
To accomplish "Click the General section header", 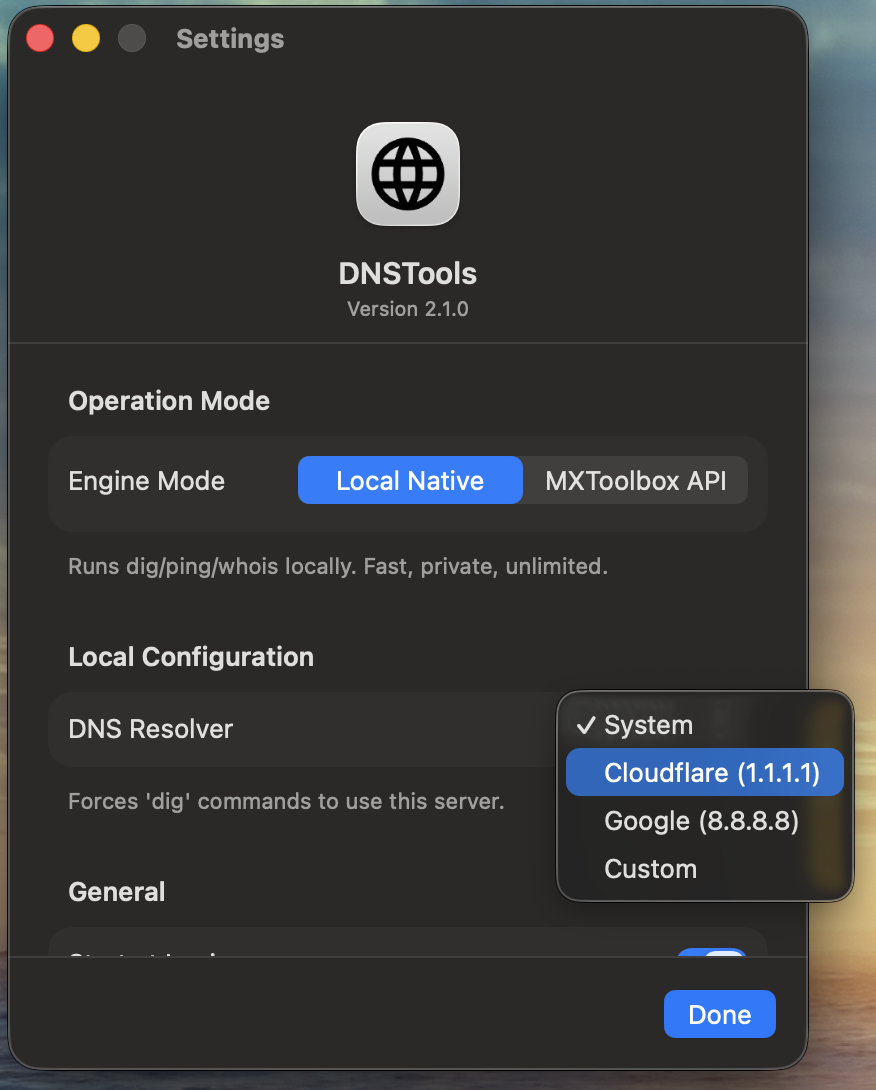I will [x=116, y=890].
